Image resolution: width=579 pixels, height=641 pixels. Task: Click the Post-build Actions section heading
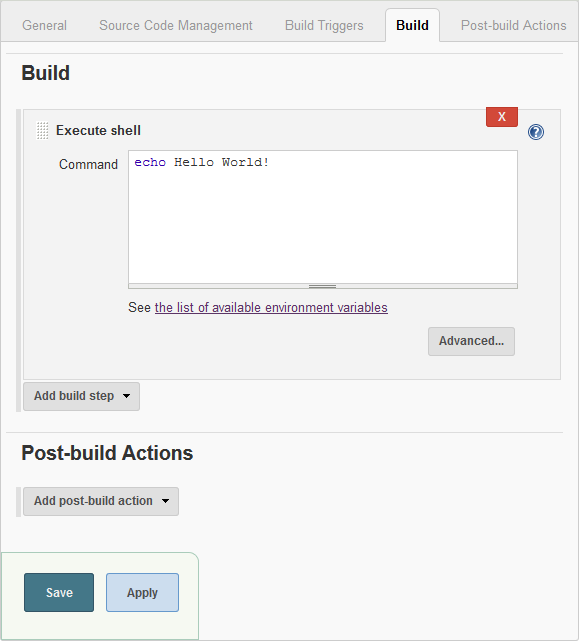point(107,453)
